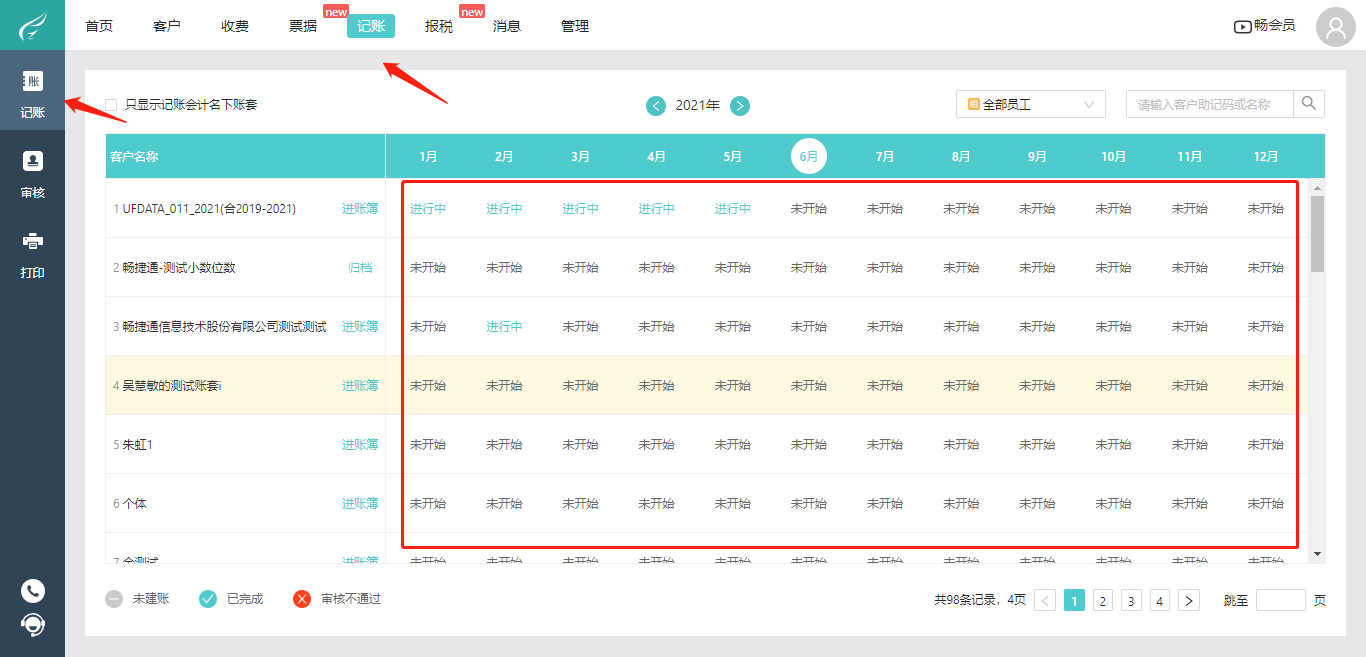The height and width of the screenshot is (657, 1366).
Task: Toggle 只显示记账会计名下账套 checkbox
Action: tap(111, 105)
